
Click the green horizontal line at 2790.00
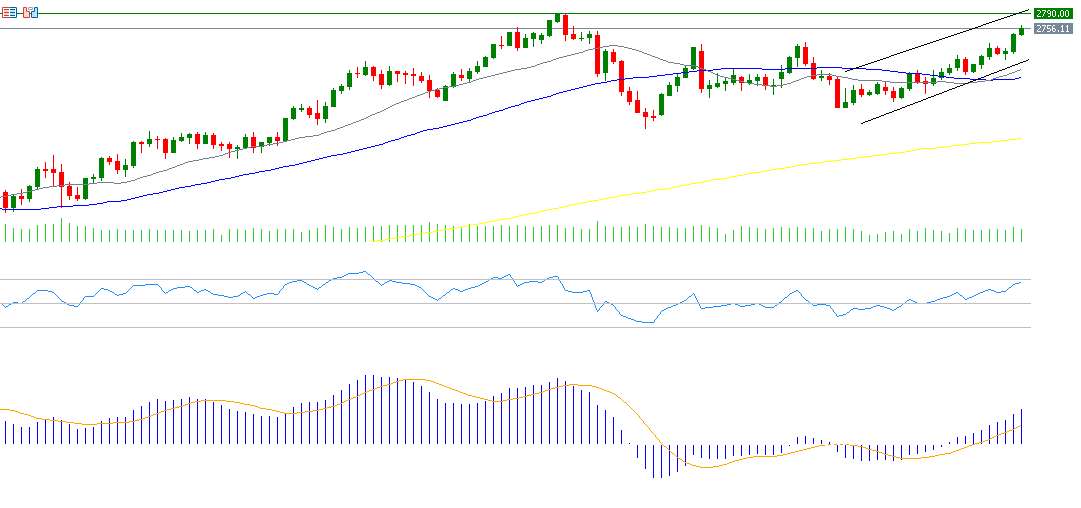[300, 13]
